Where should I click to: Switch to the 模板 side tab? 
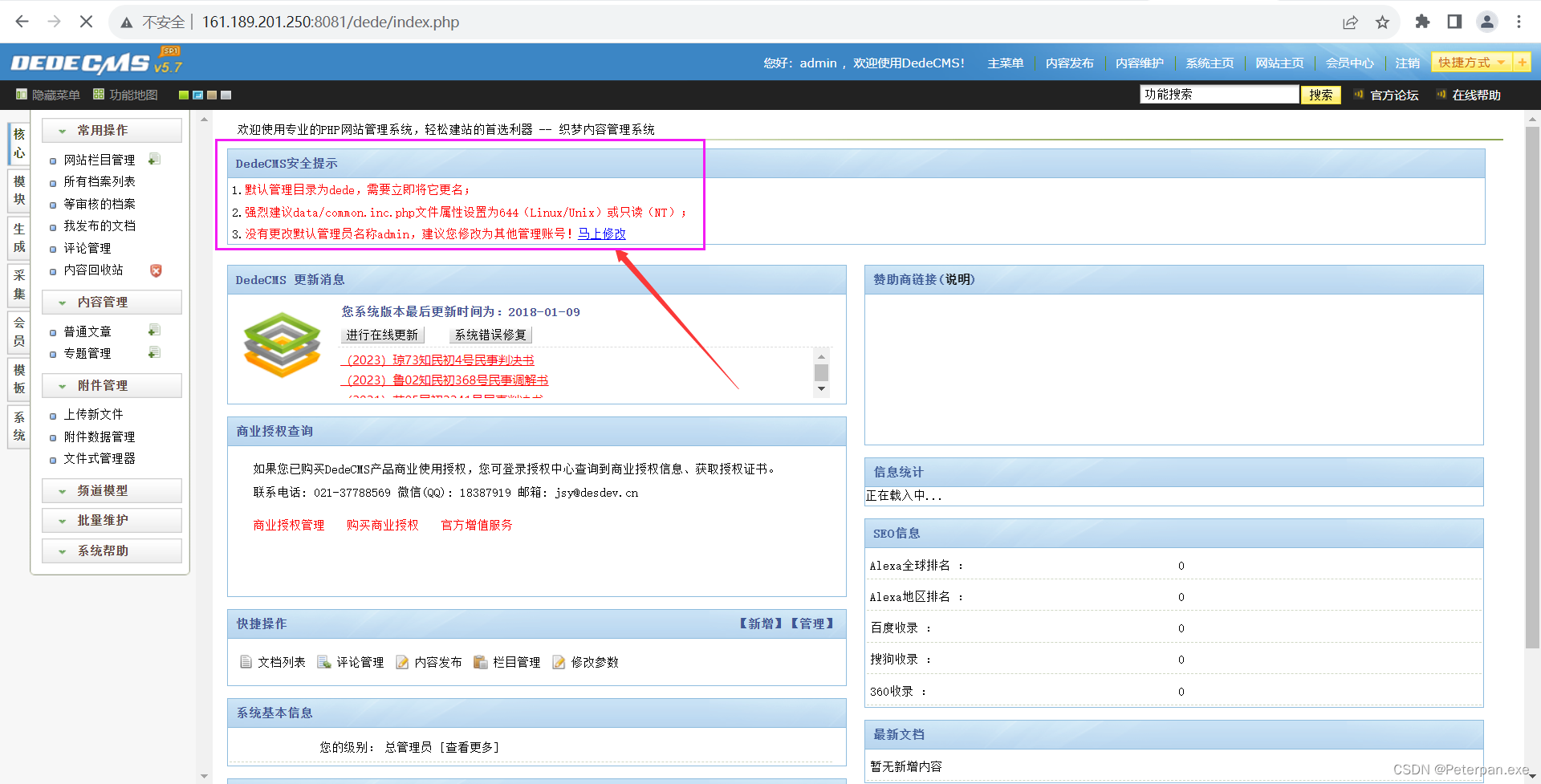tap(19, 379)
